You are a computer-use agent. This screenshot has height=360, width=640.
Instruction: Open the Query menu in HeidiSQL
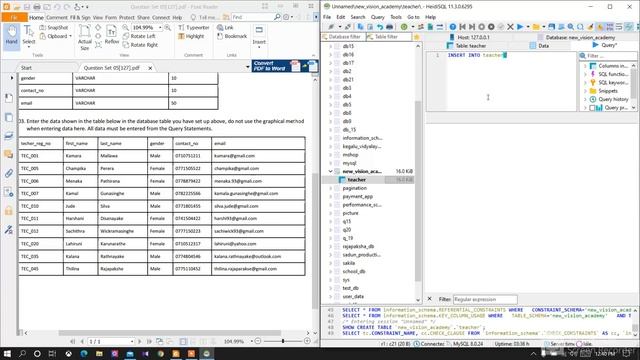(x=378, y=17)
